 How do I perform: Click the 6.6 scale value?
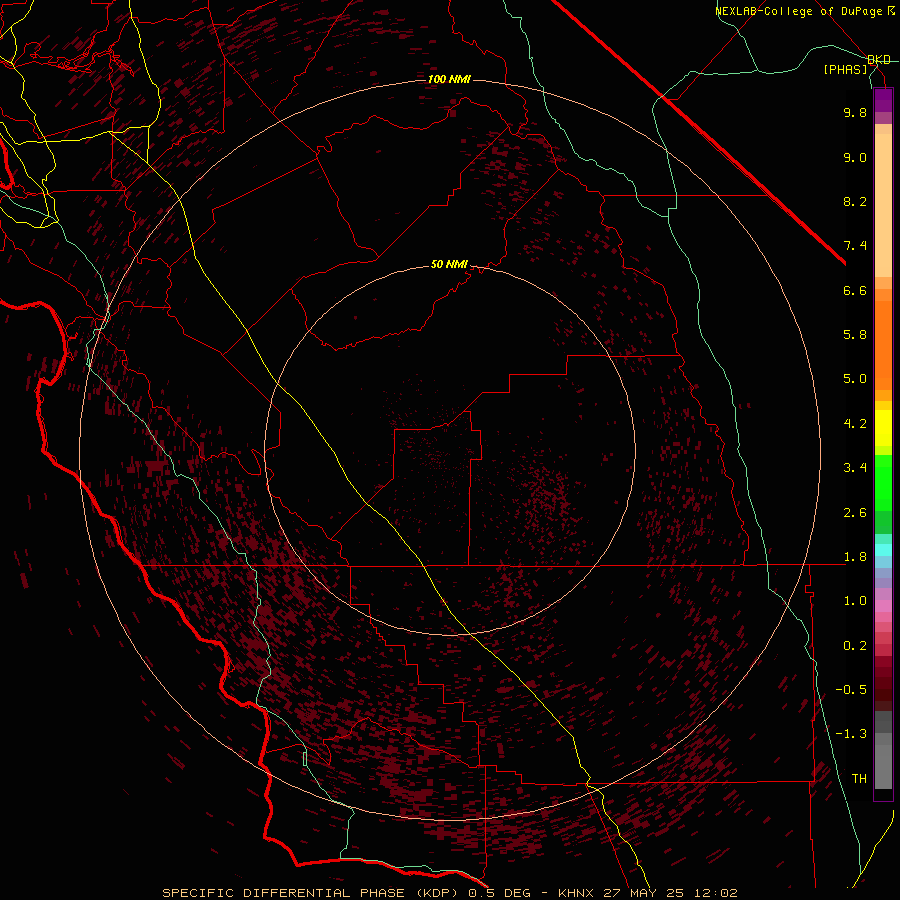click(855, 290)
